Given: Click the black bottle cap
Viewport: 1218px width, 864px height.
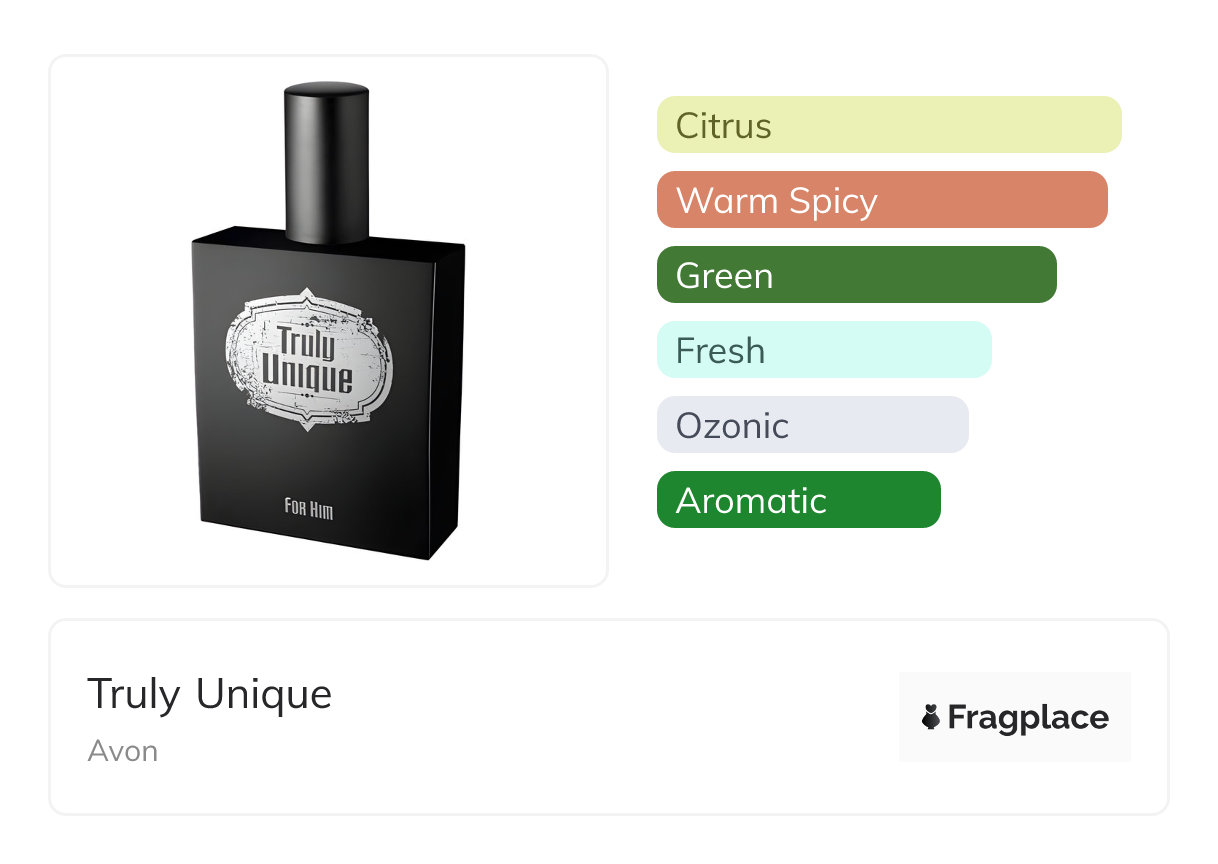Looking at the screenshot, I should coord(327,162).
